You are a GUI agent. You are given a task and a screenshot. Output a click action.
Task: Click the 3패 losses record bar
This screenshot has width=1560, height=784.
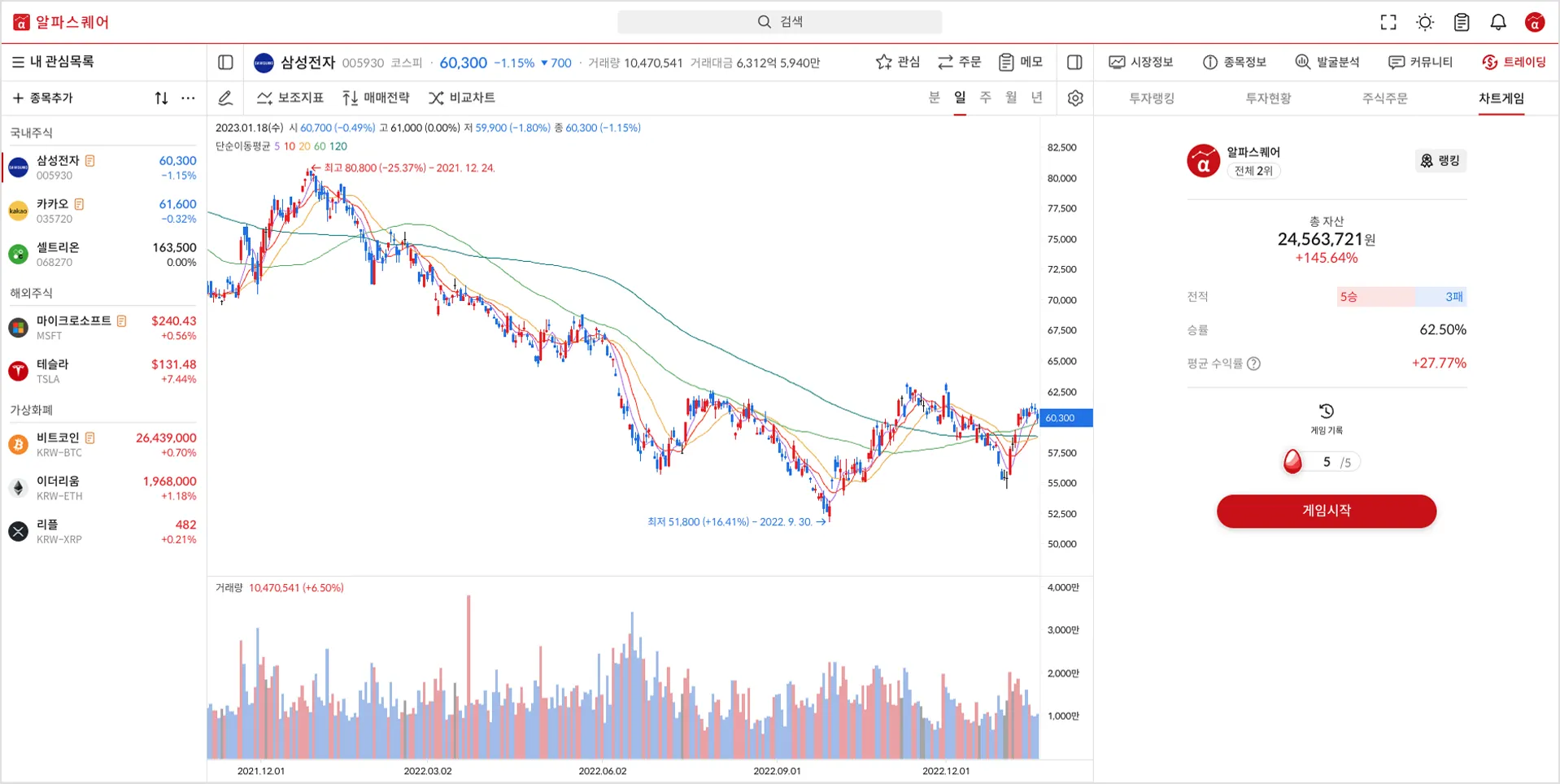pyautogui.click(x=1441, y=297)
